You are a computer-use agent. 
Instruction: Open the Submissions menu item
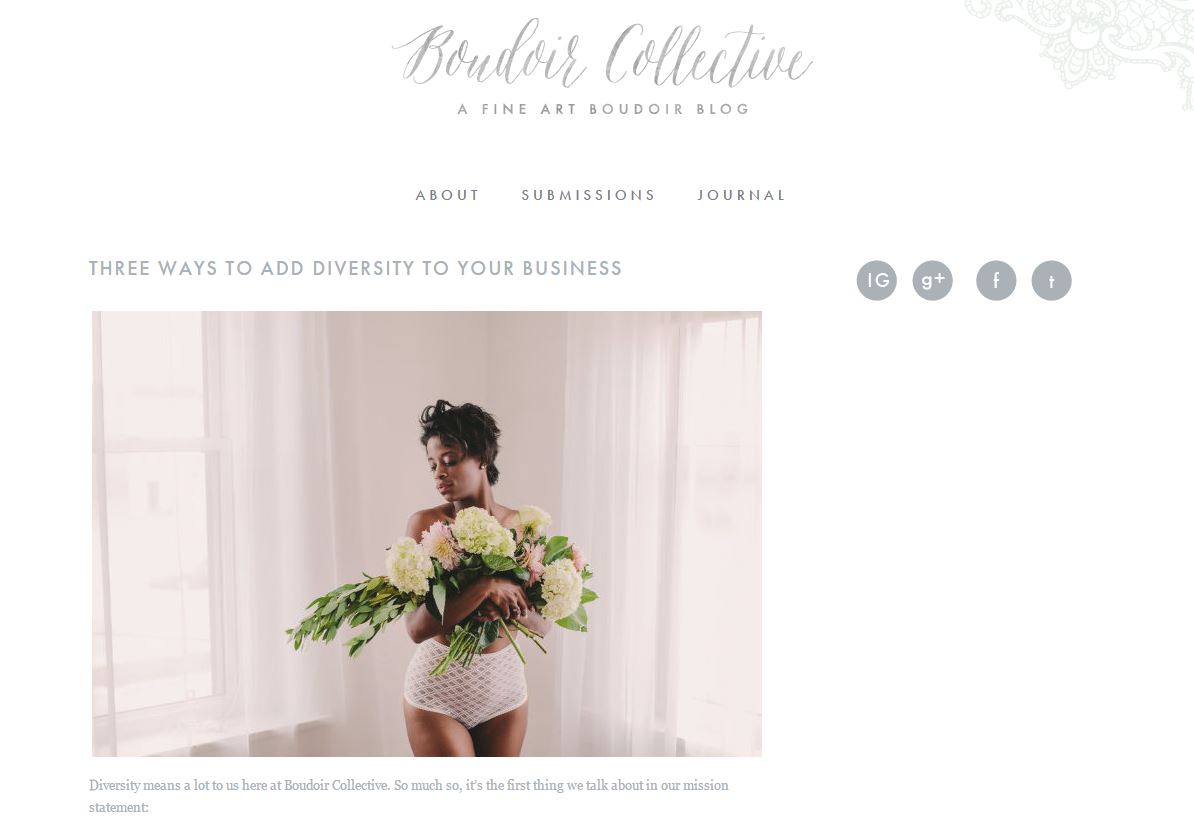(588, 195)
